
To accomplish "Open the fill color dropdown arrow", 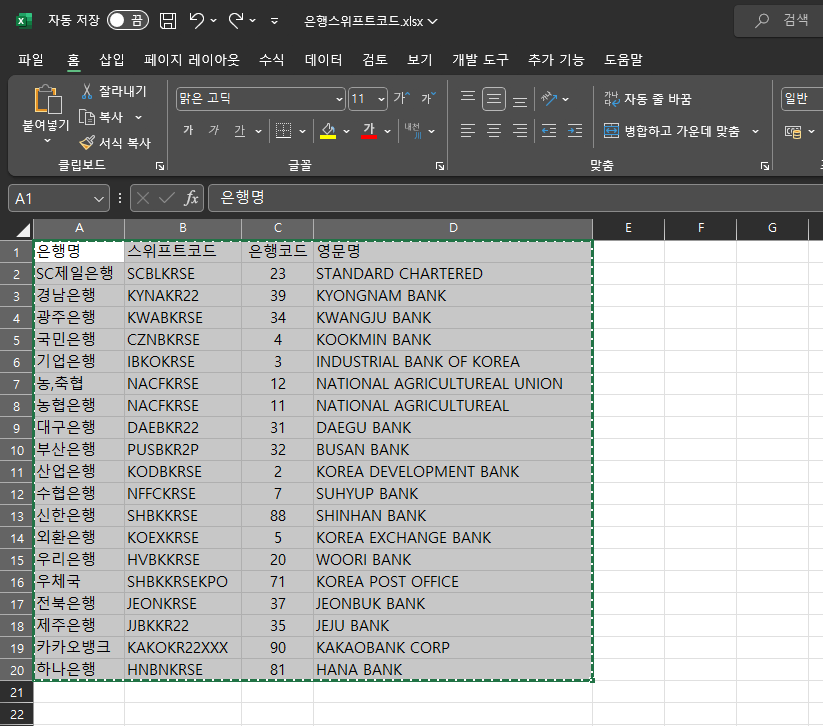I will (x=346, y=131).
